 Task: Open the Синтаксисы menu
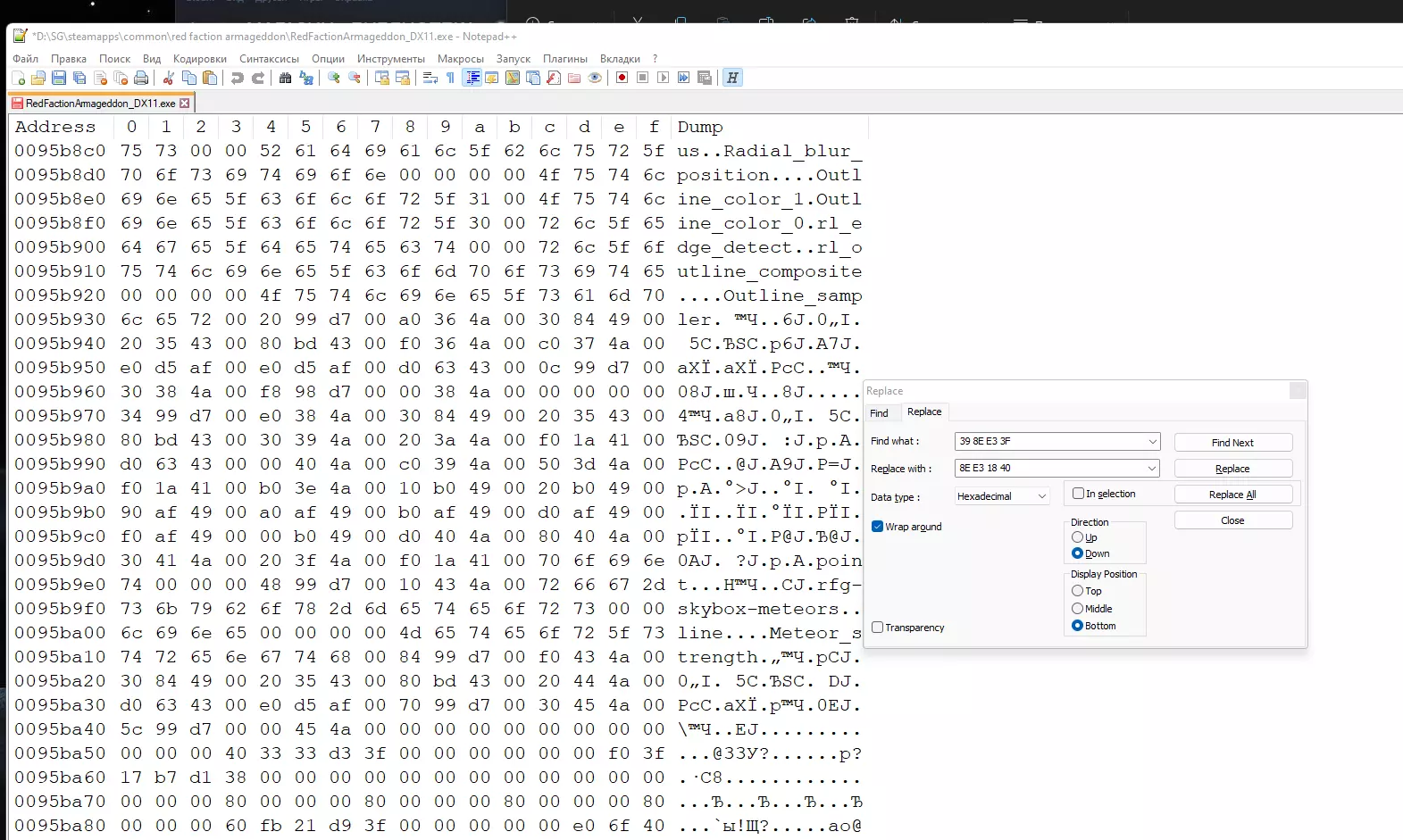click(269, 59)
